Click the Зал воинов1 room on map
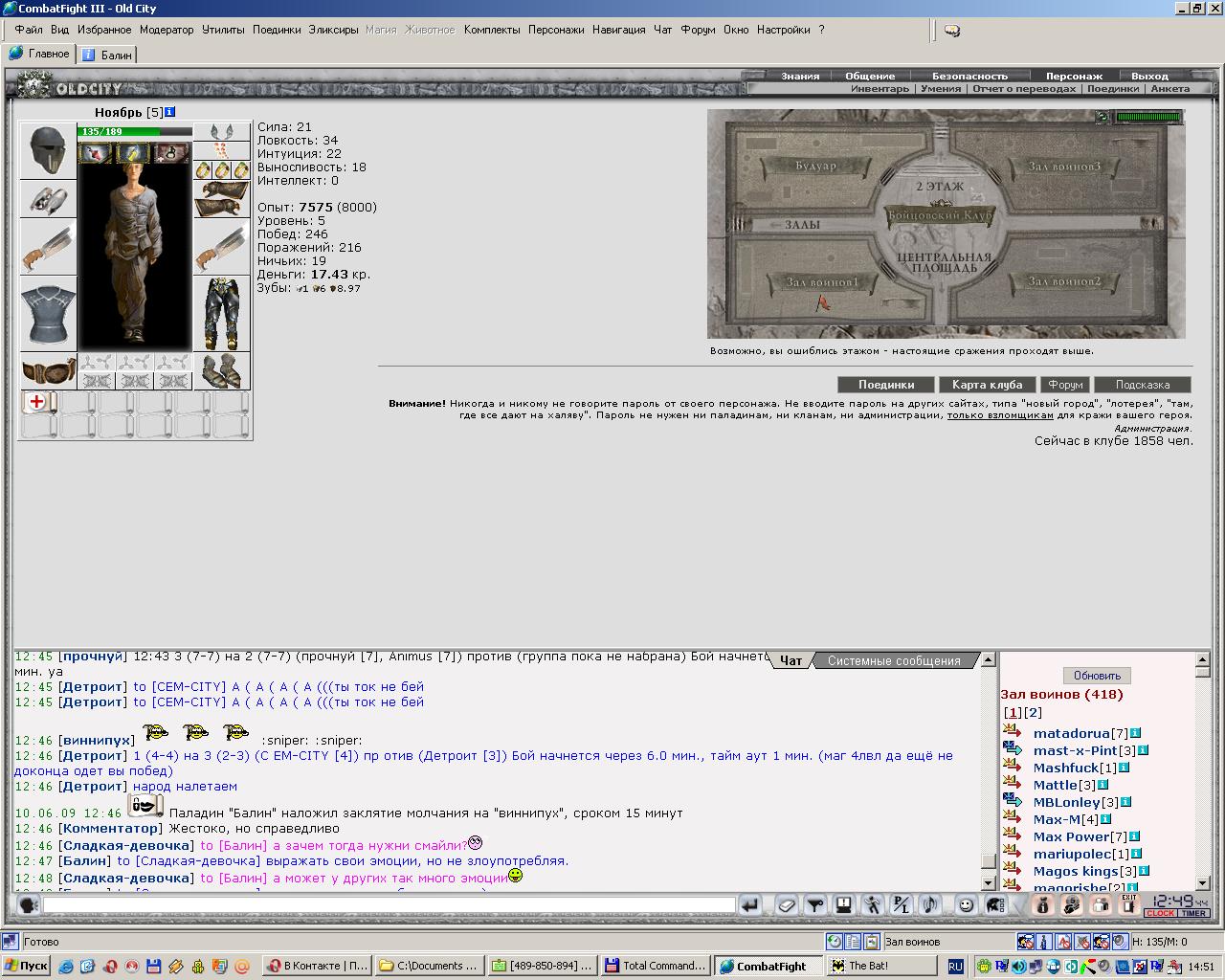 pyautogui.click(x=823, y=282)
